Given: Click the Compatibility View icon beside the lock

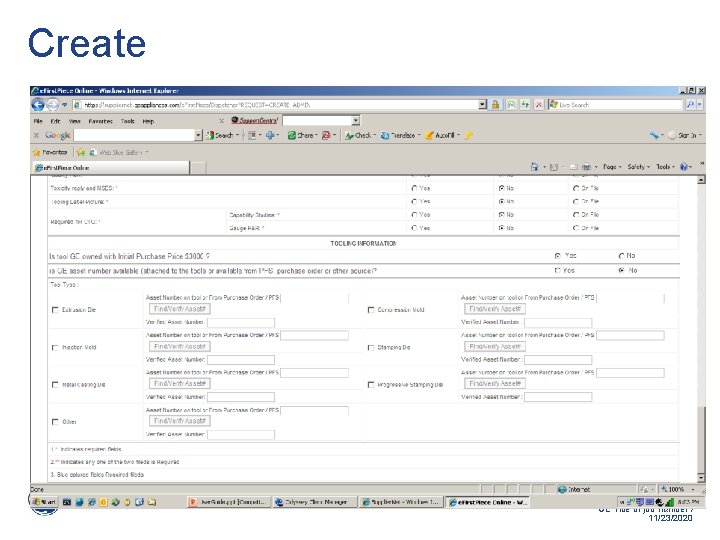Looking at the screenshot, I should coord(511,105).
